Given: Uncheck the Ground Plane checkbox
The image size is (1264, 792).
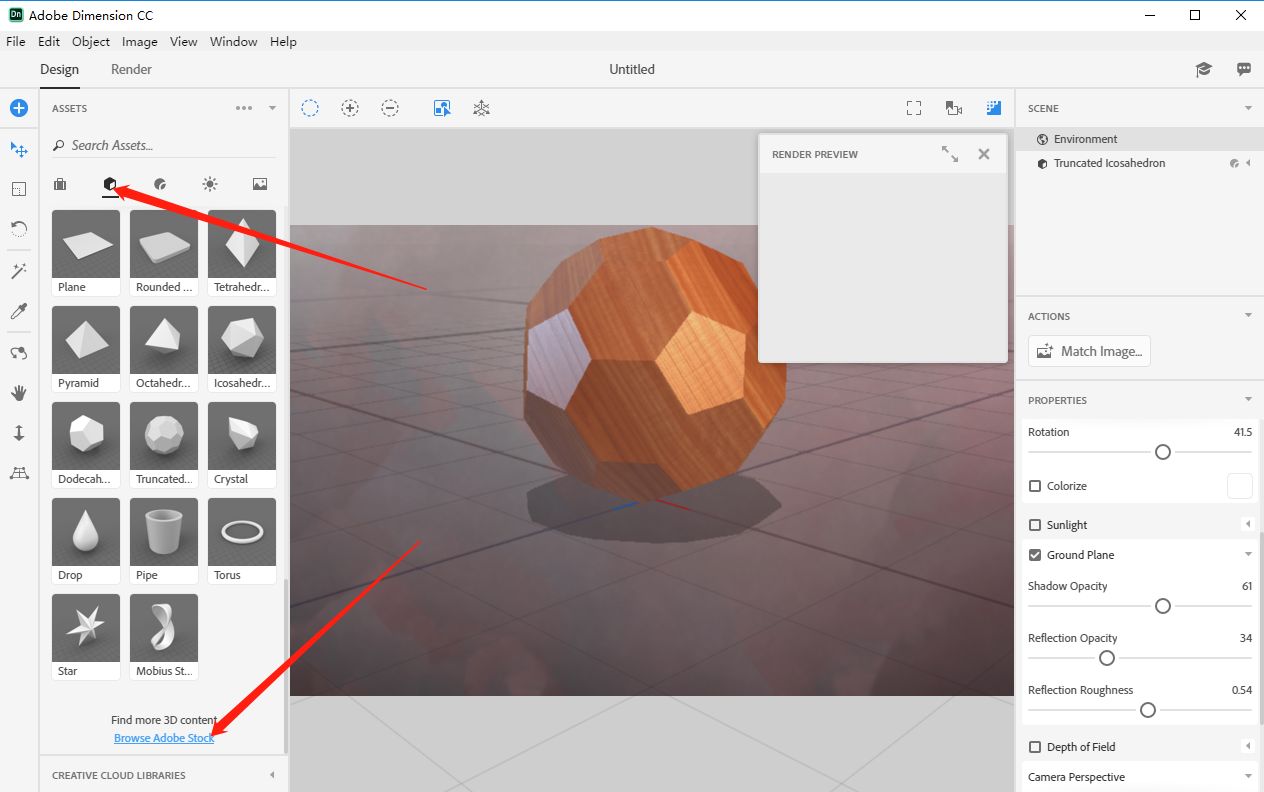Looking at the screenshot, I should pos(1035,555).
